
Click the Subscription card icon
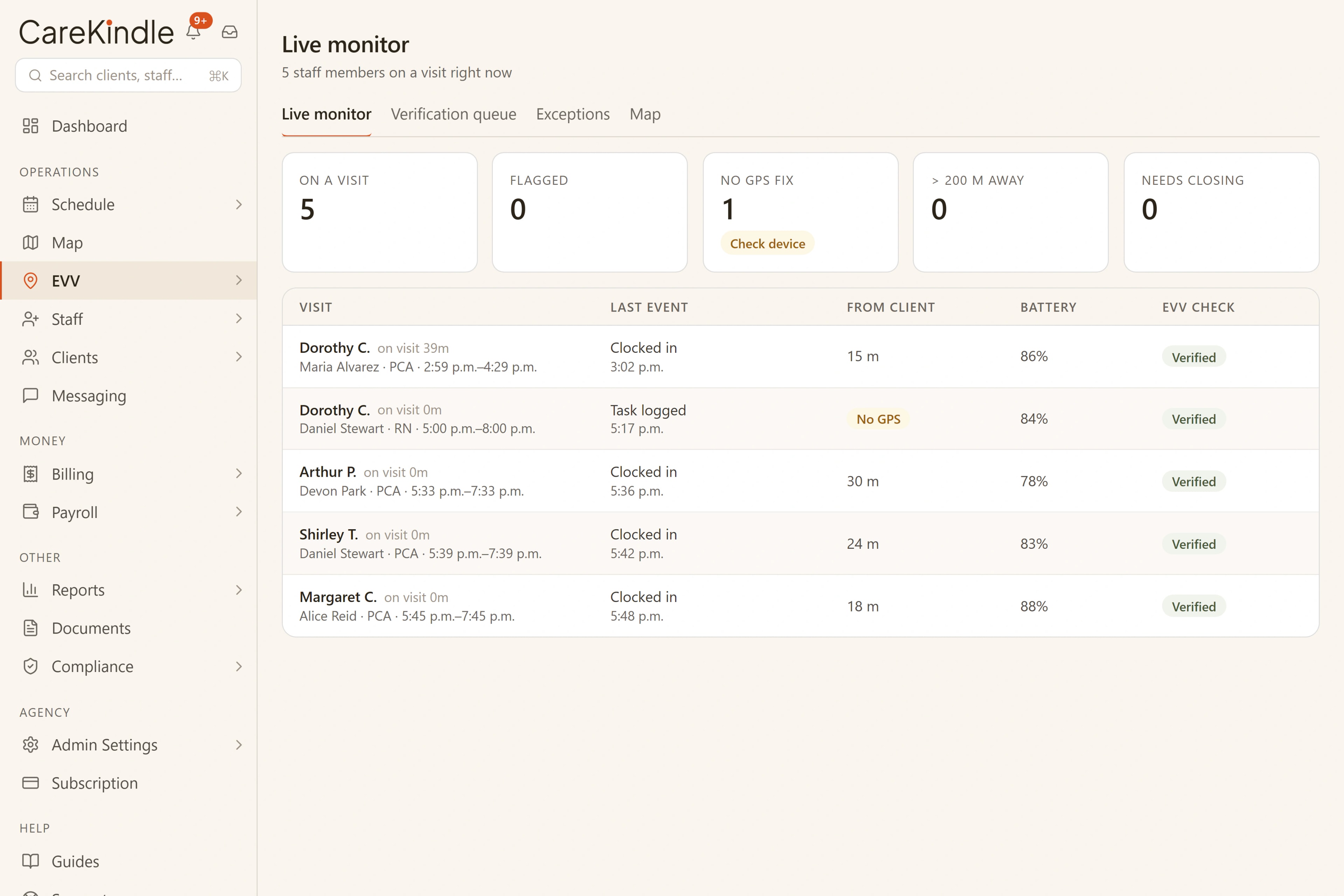coord(30,783)
